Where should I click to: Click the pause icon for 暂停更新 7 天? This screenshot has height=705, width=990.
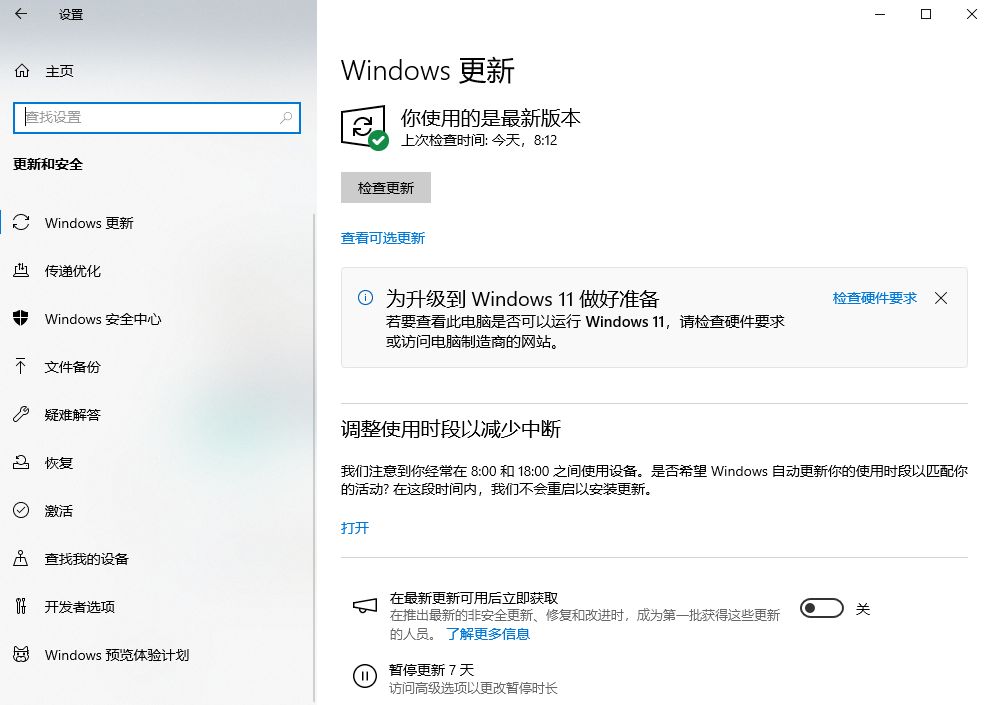tap(365, 676)
